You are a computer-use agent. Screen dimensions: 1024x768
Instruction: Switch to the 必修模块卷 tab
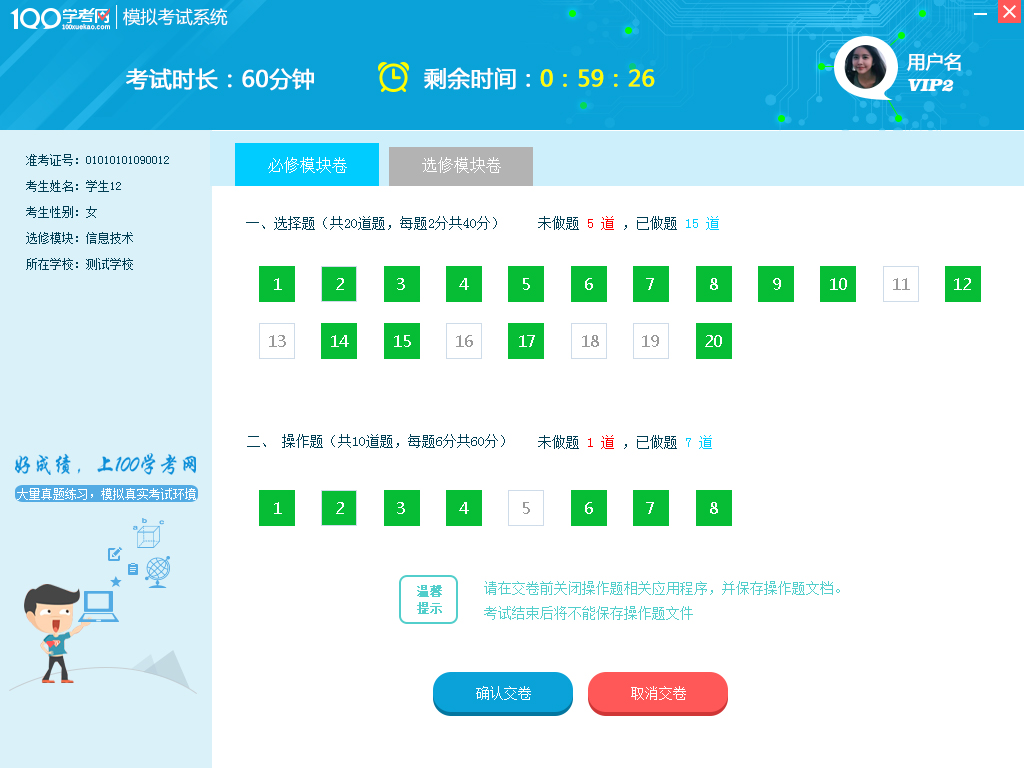tap(307, 165)
